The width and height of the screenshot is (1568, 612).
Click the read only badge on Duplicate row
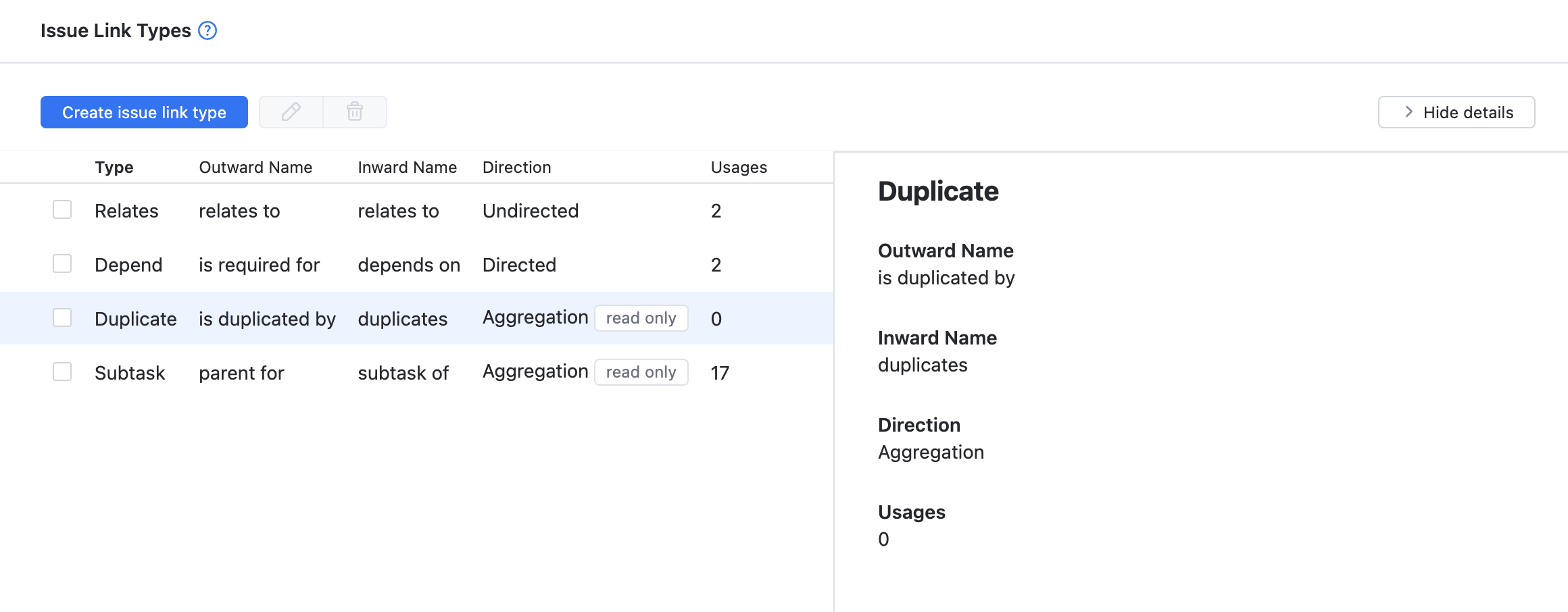pyautogui.click(x=641, y=317)
